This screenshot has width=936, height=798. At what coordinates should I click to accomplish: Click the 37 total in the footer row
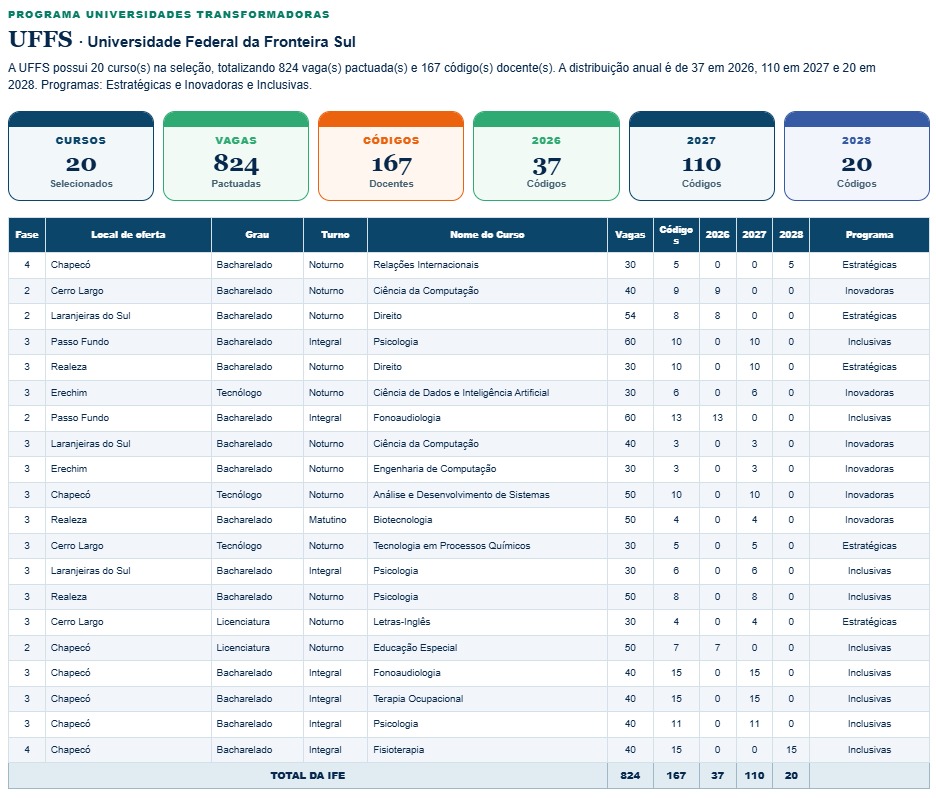click(718, 775)
